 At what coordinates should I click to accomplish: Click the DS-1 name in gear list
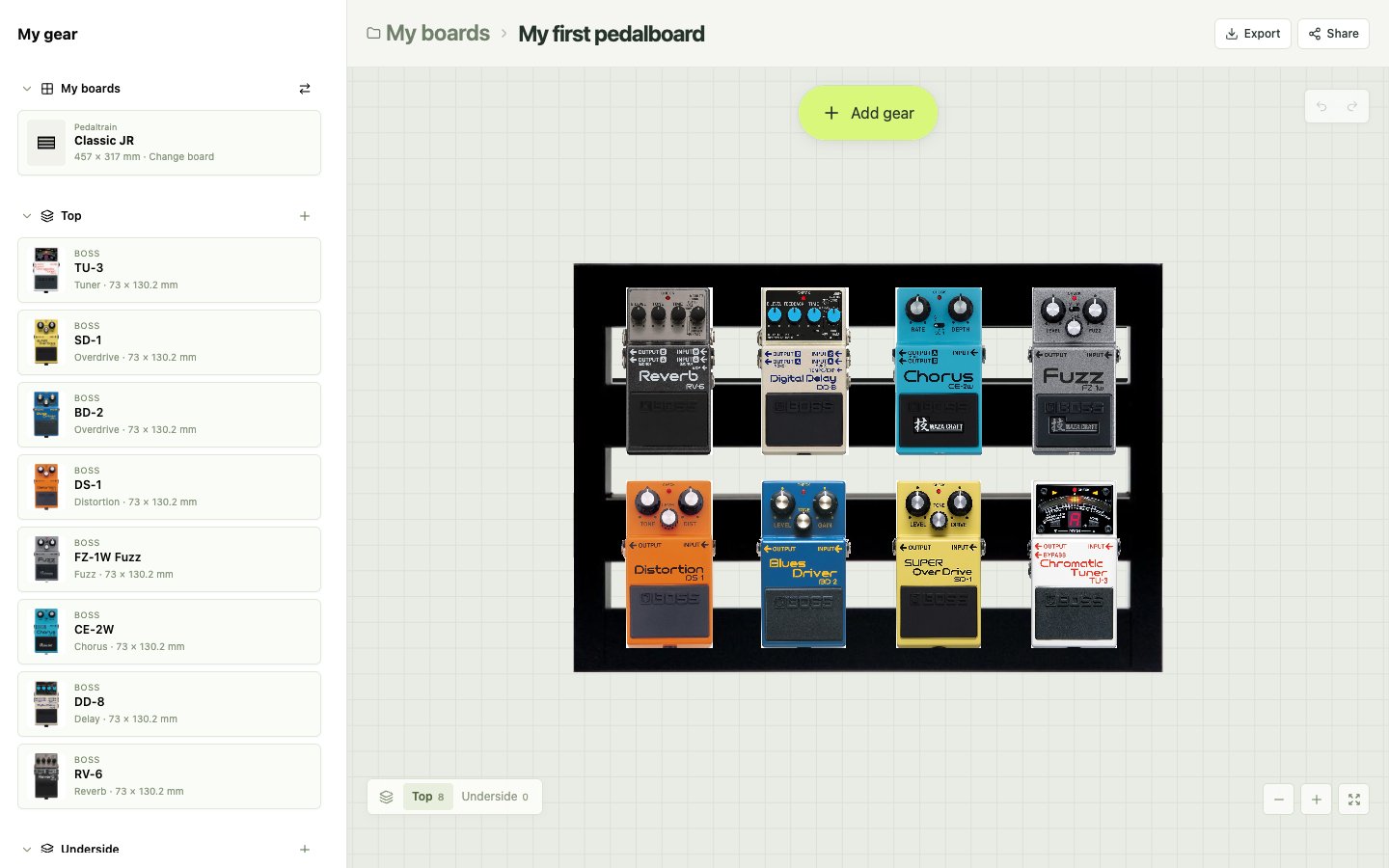pyautogui.click(x=88, y=485)
